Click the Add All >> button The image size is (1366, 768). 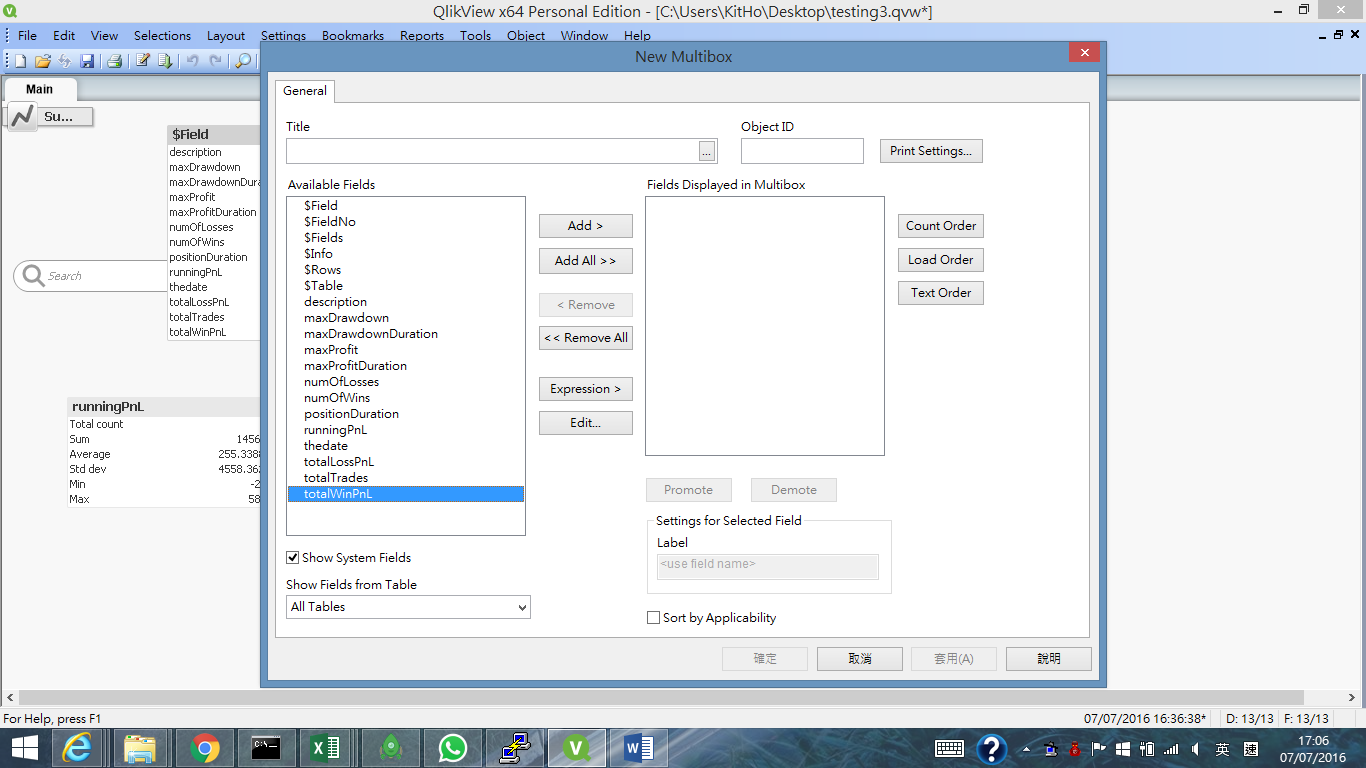coord(586,261)
